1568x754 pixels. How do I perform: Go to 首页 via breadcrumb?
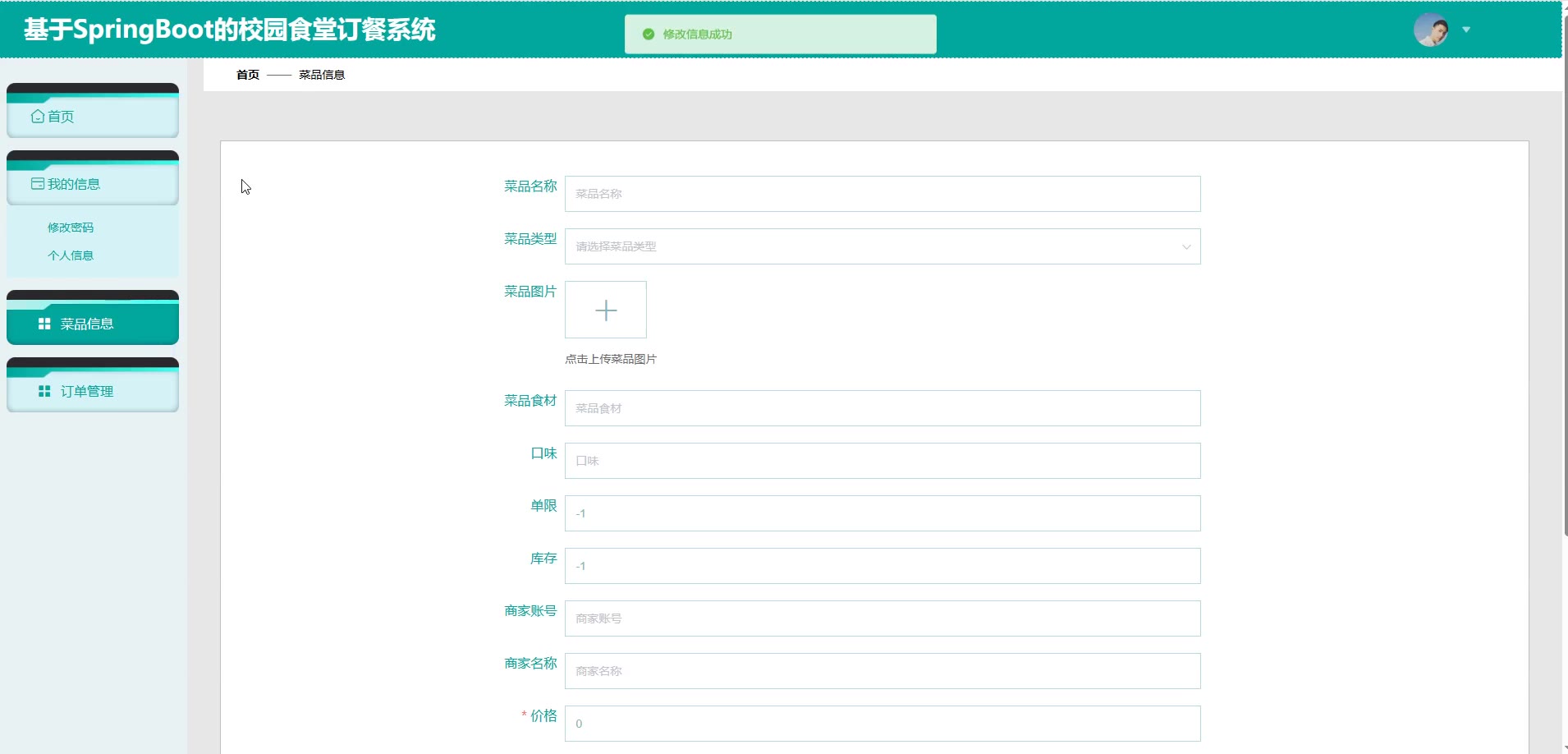(248, 75)
